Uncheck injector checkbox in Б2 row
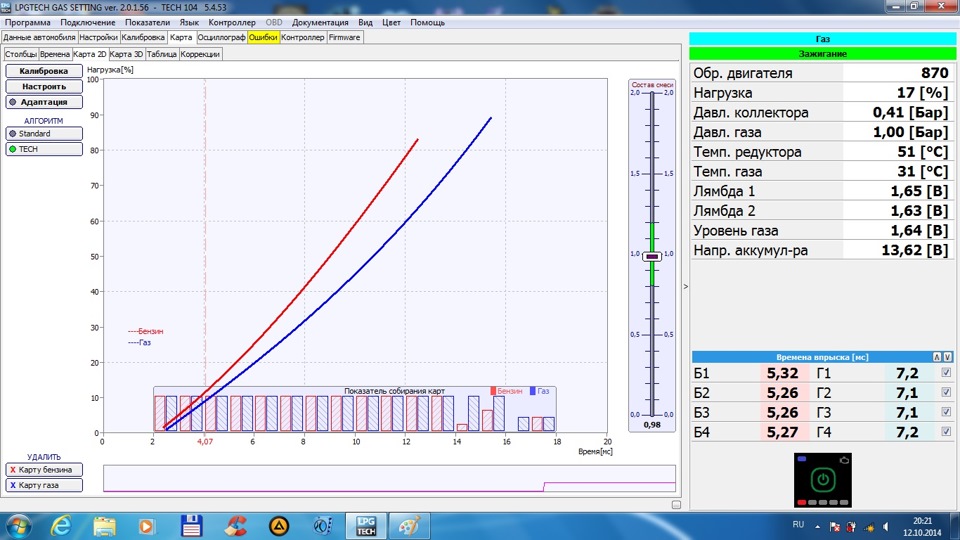960x540 pixels. 946,392
